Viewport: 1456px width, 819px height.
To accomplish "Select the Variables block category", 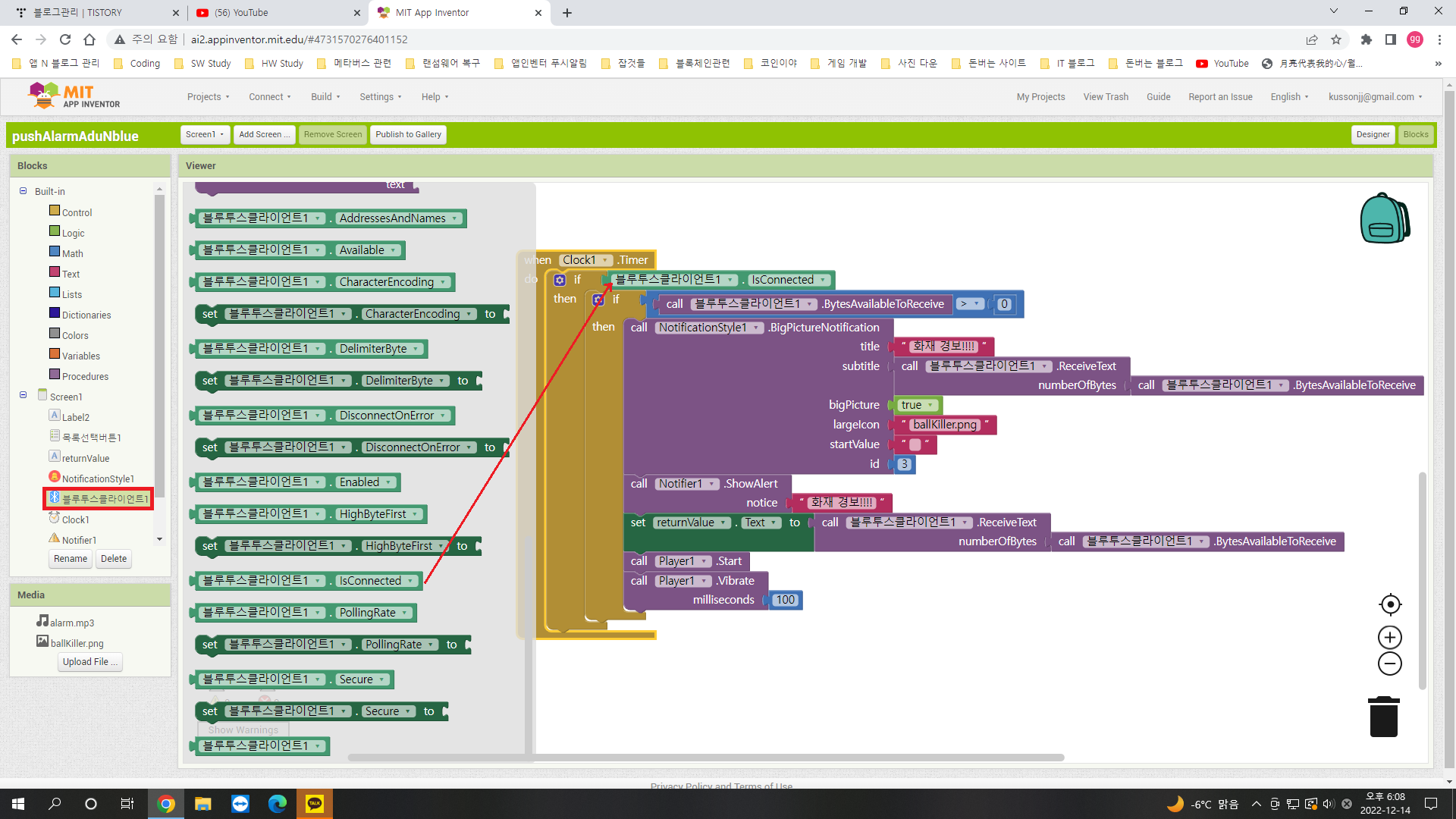I will pyautogui.click(x=80, y=356).
